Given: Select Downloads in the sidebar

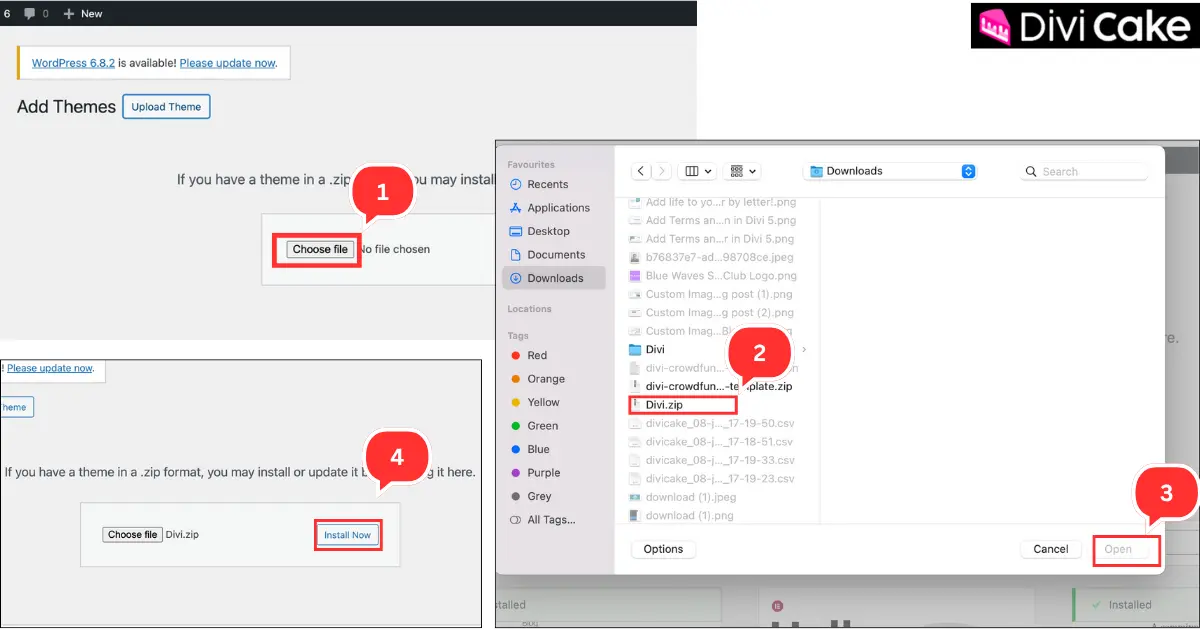Looking at the screenshot, I should [x=553, y=278].
